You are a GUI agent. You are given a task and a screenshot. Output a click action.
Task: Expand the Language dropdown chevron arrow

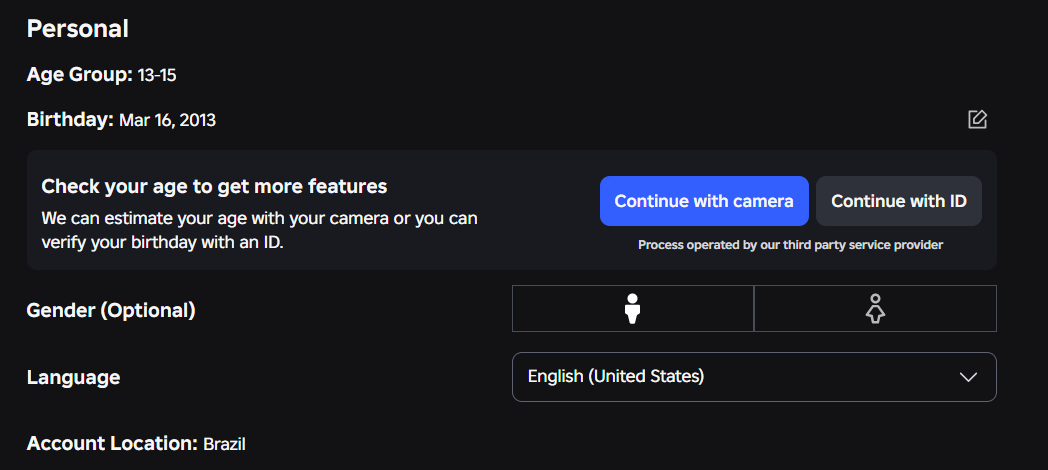coord(968,377)
